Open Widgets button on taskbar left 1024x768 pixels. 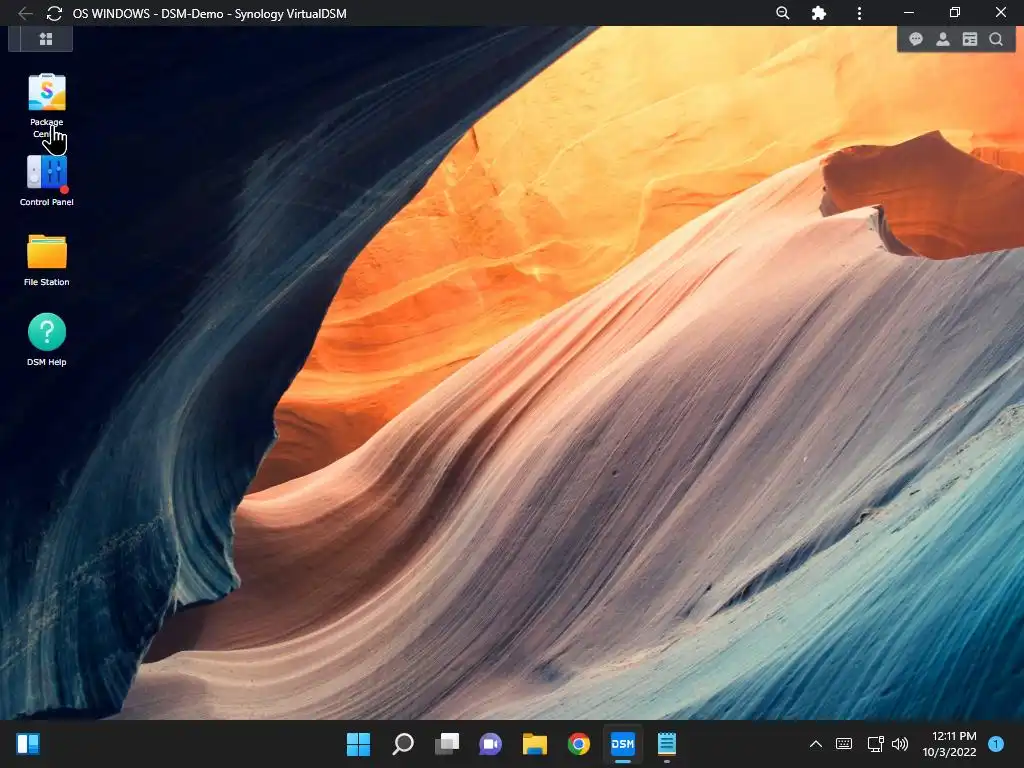[28, 744]
